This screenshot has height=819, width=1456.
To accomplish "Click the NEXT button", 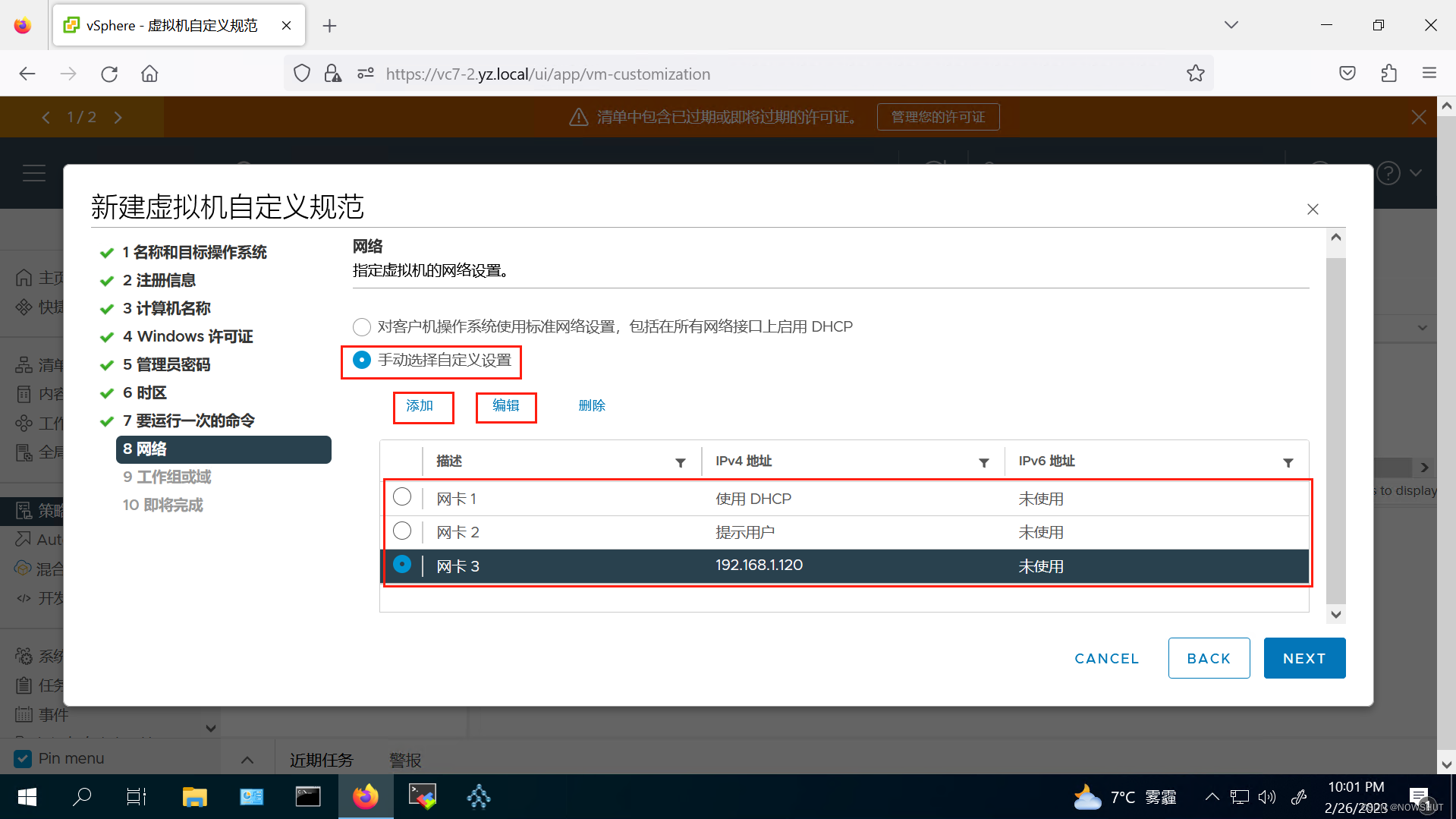I will pyautogui.click(x=1303, y=657).
